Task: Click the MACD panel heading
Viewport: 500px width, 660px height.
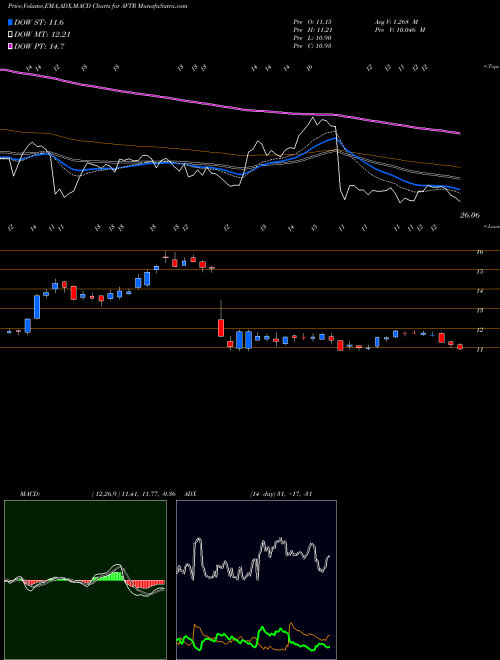Action: [29, 494]
